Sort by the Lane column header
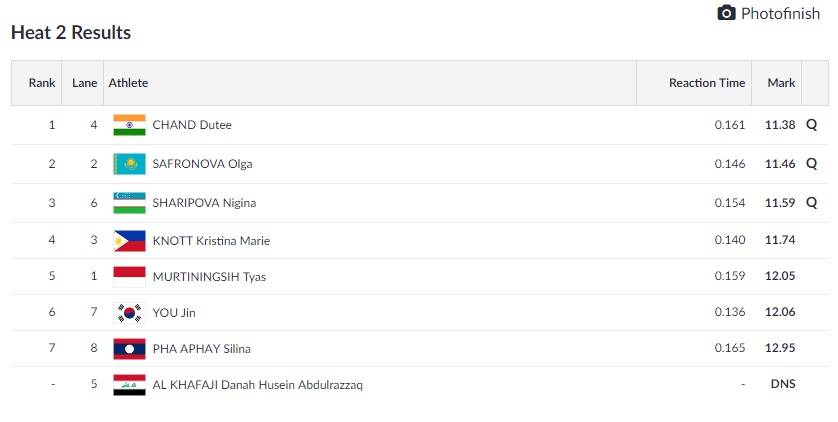Image resolution: width=838 pixels, height=422 pixels. tap(85, 83)
